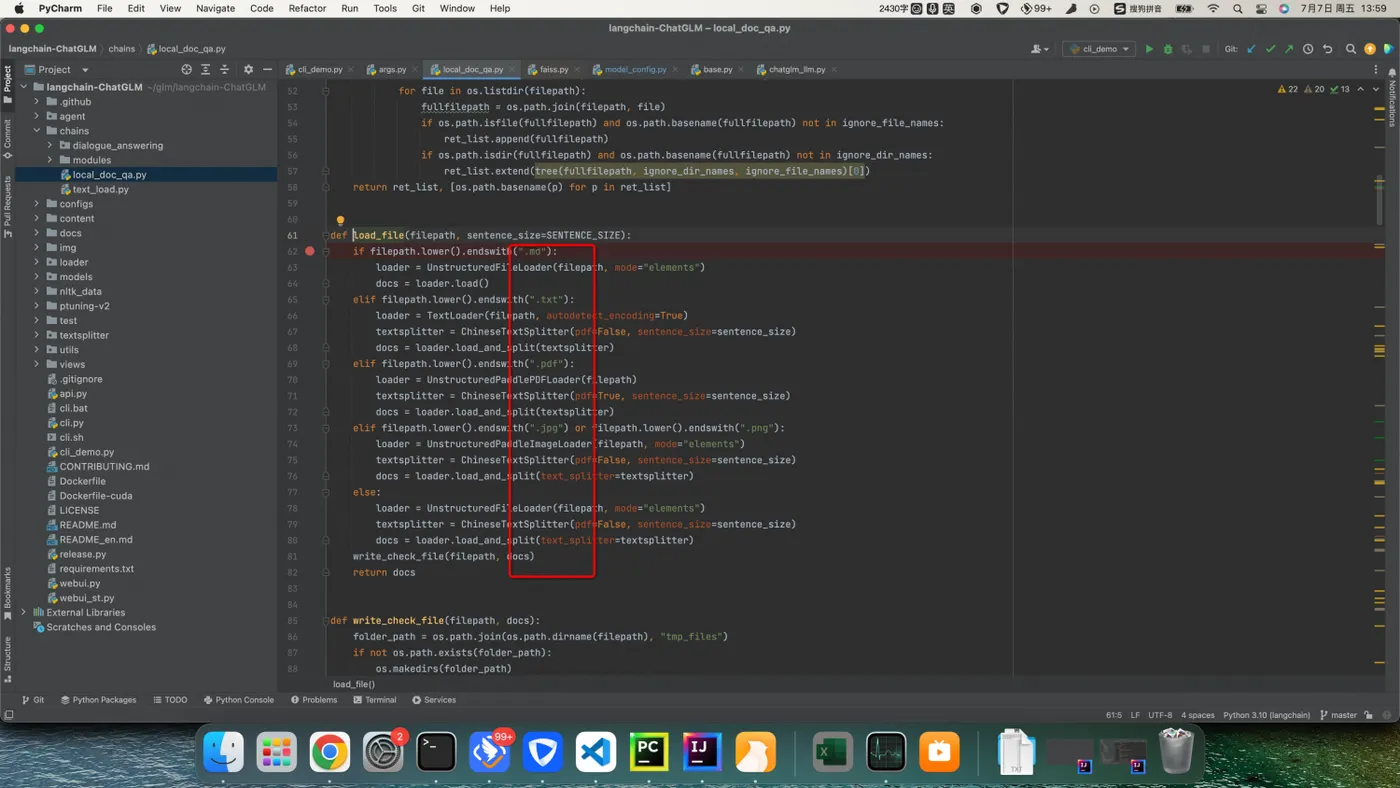1400x788 pixels.
Task: Expand the textsplitter folder
Action: pyautogui.click(x=37, y=335)
